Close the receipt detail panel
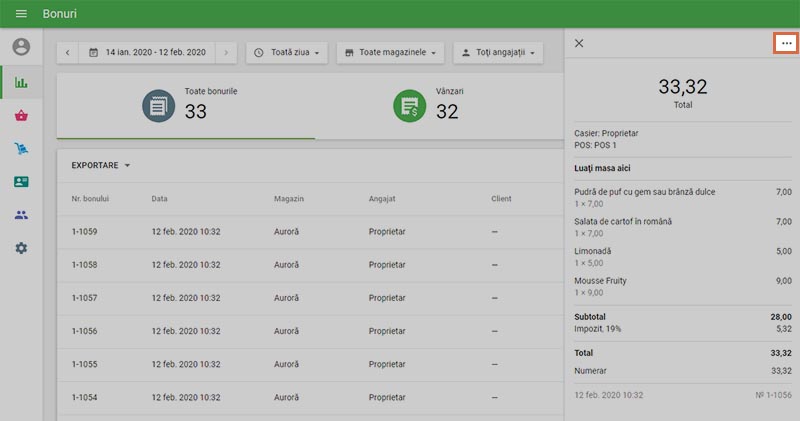This screenshot has height=421, width=800. pyautogui.click(x=579, y=43)
